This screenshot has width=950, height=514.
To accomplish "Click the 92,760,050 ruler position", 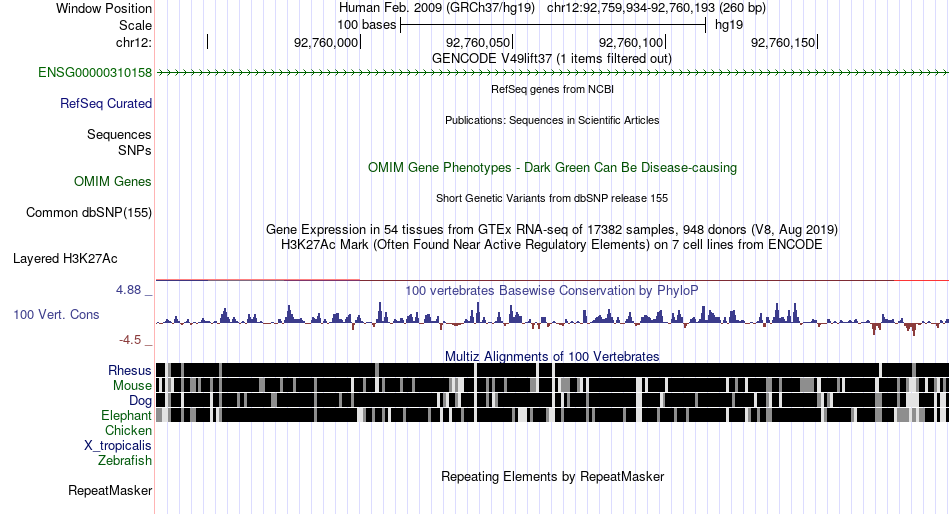I will click(x=478, y=42).
